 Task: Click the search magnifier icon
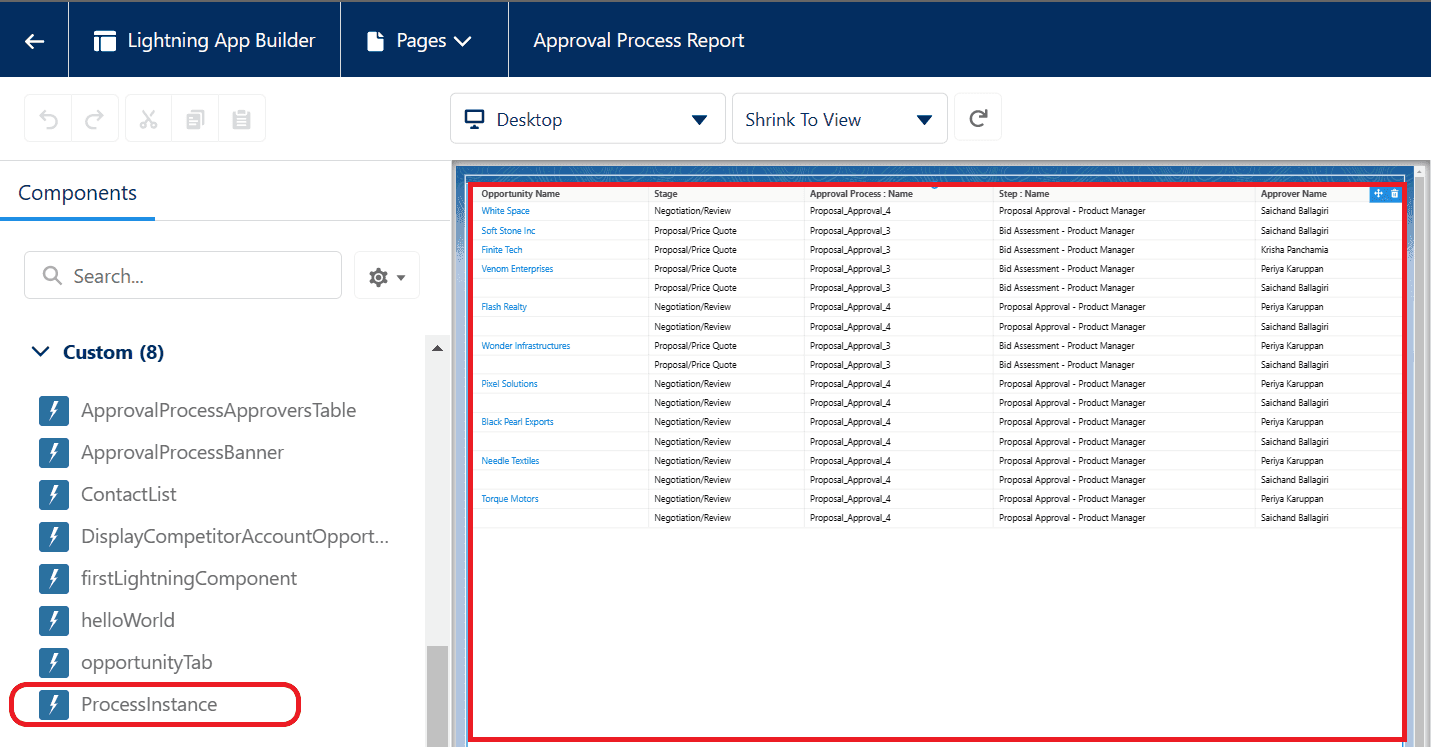(53, 275)
